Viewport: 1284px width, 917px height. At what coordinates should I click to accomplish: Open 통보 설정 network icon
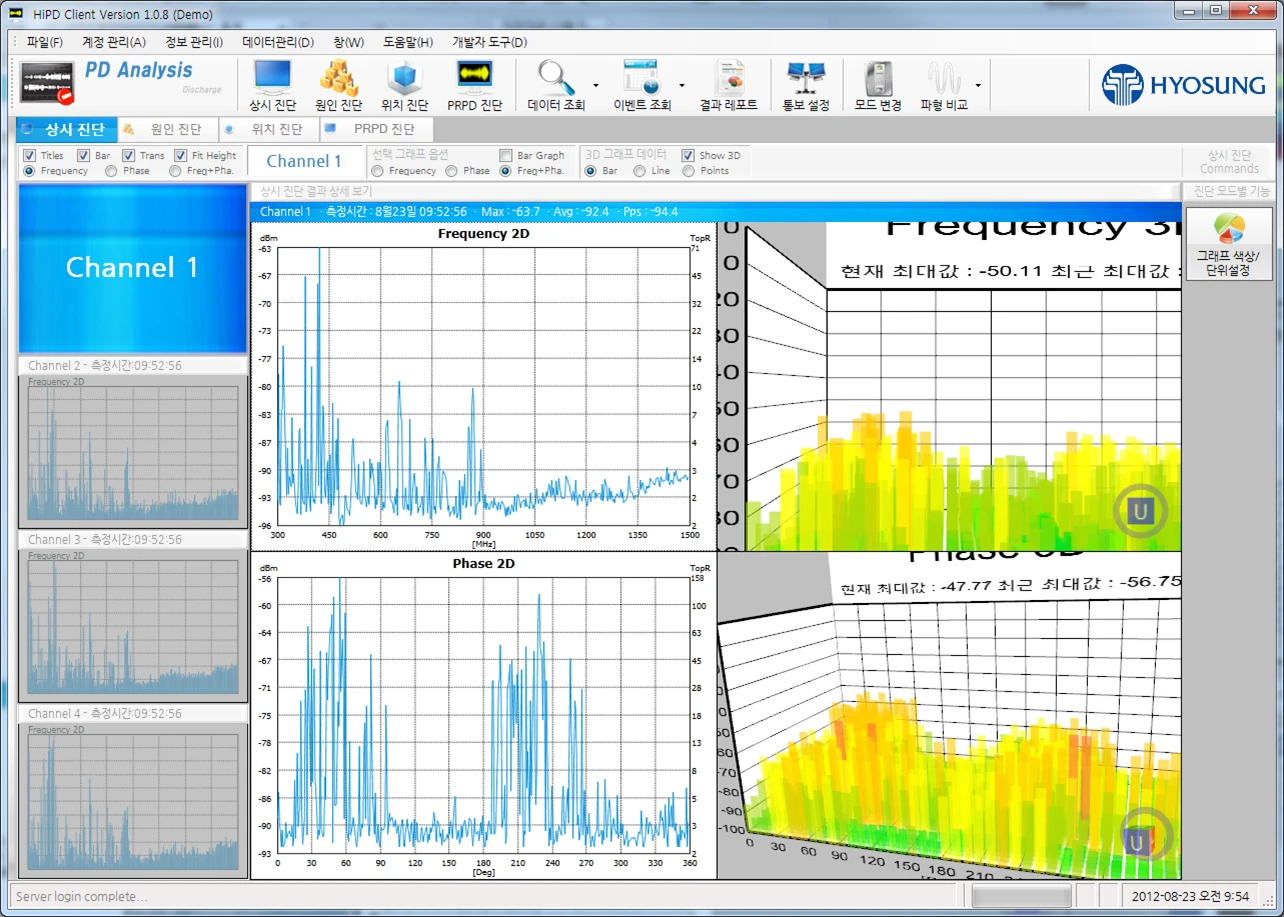(805, 85)
